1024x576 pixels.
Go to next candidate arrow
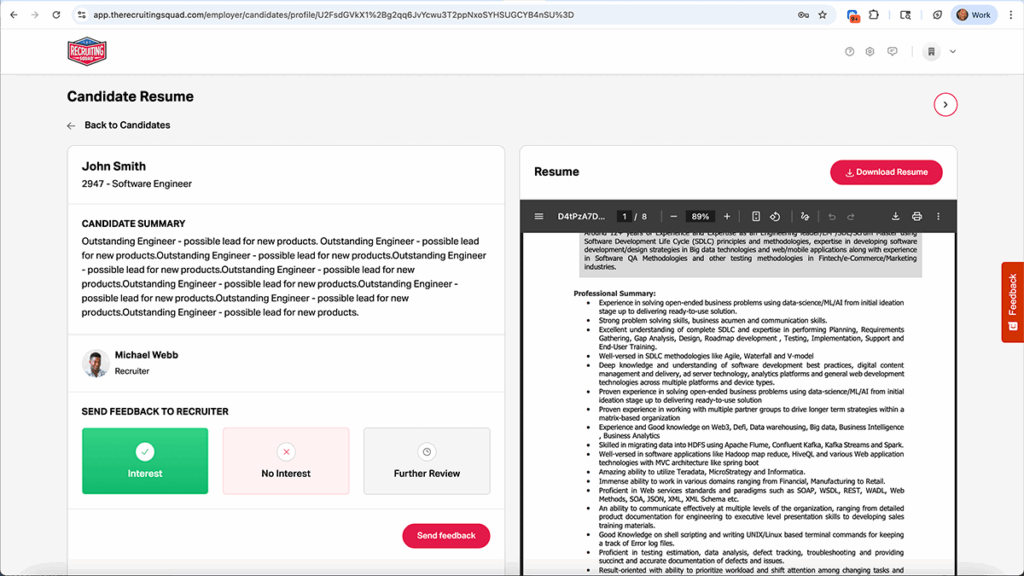point(945,105)
